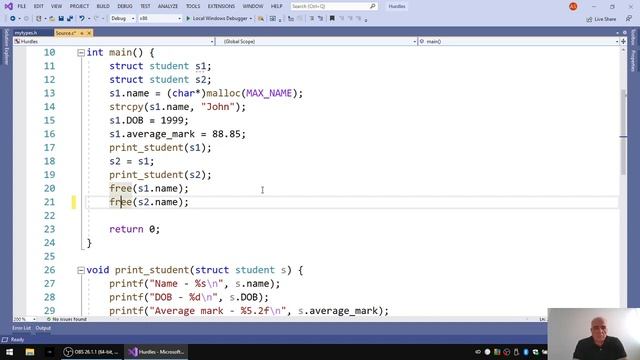Image resolution: width=640 pixels, height=360 pixels.
Task: Open the ANALYZE menu
Action: (x=168, y=6)
